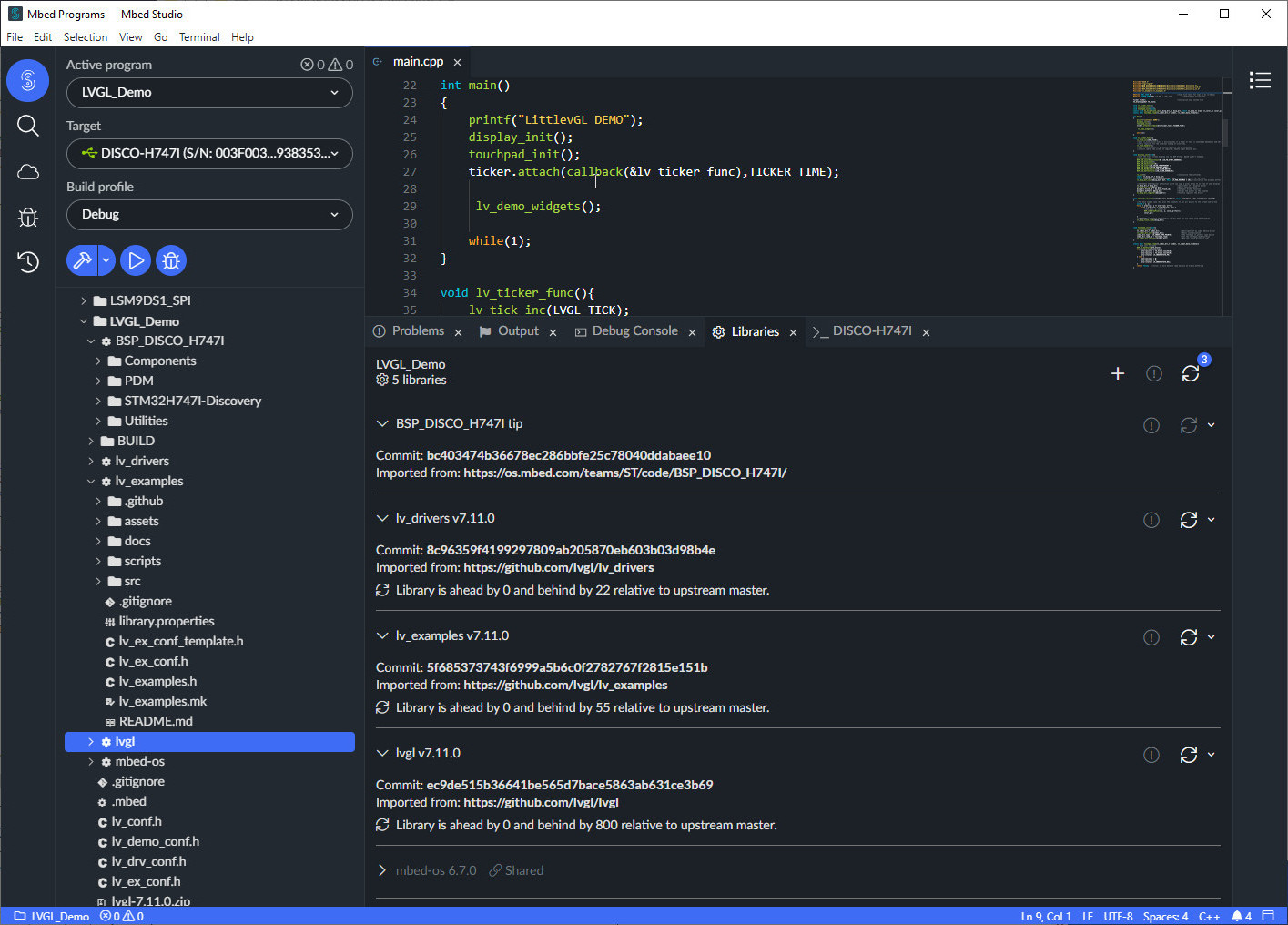Click the update all libraries icon with badge
The height and width of the screenshot is (925, 1288).
[1191, 373]
